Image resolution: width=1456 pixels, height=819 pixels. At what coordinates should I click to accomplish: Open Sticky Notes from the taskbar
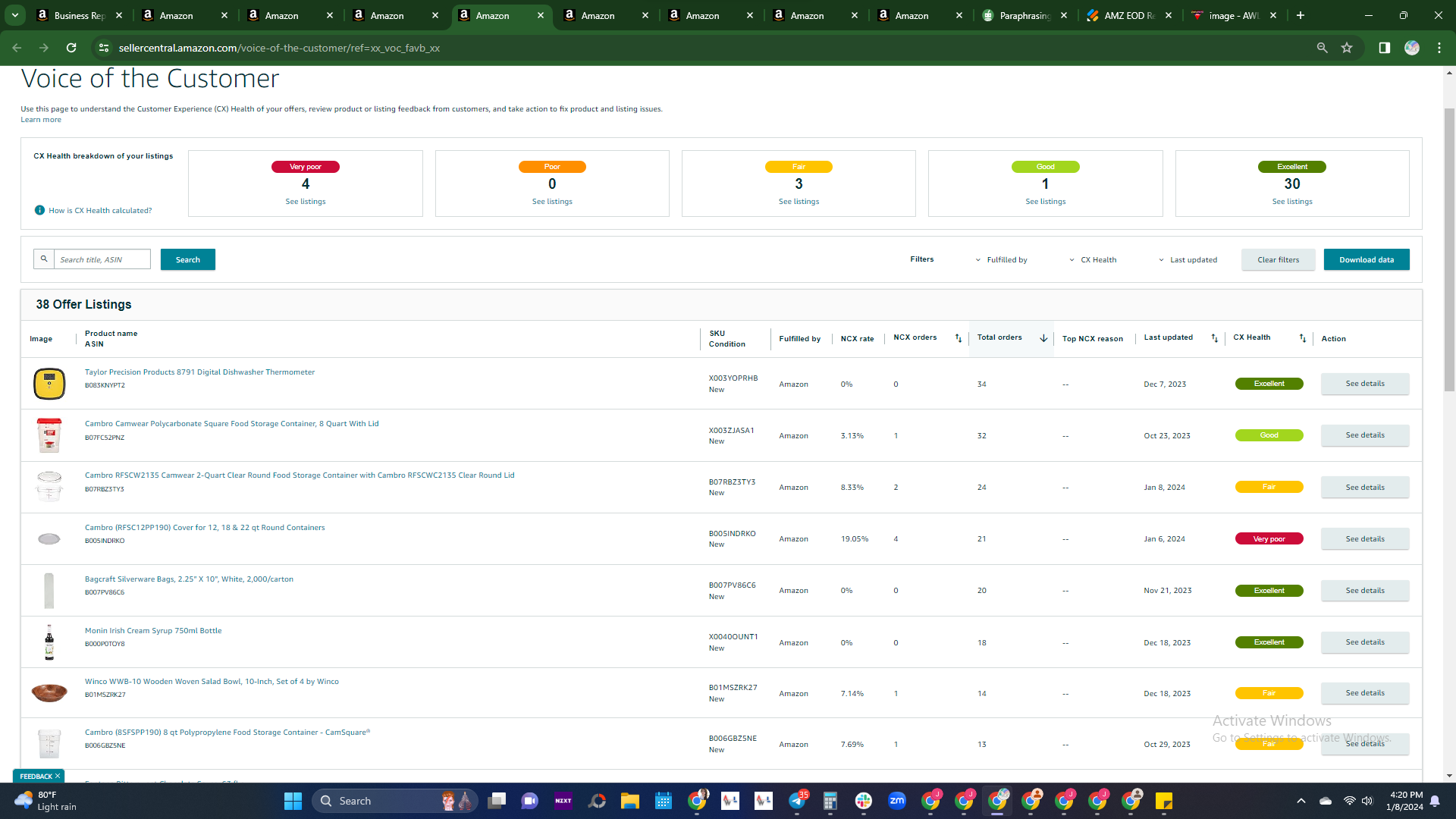[1164, 801]
